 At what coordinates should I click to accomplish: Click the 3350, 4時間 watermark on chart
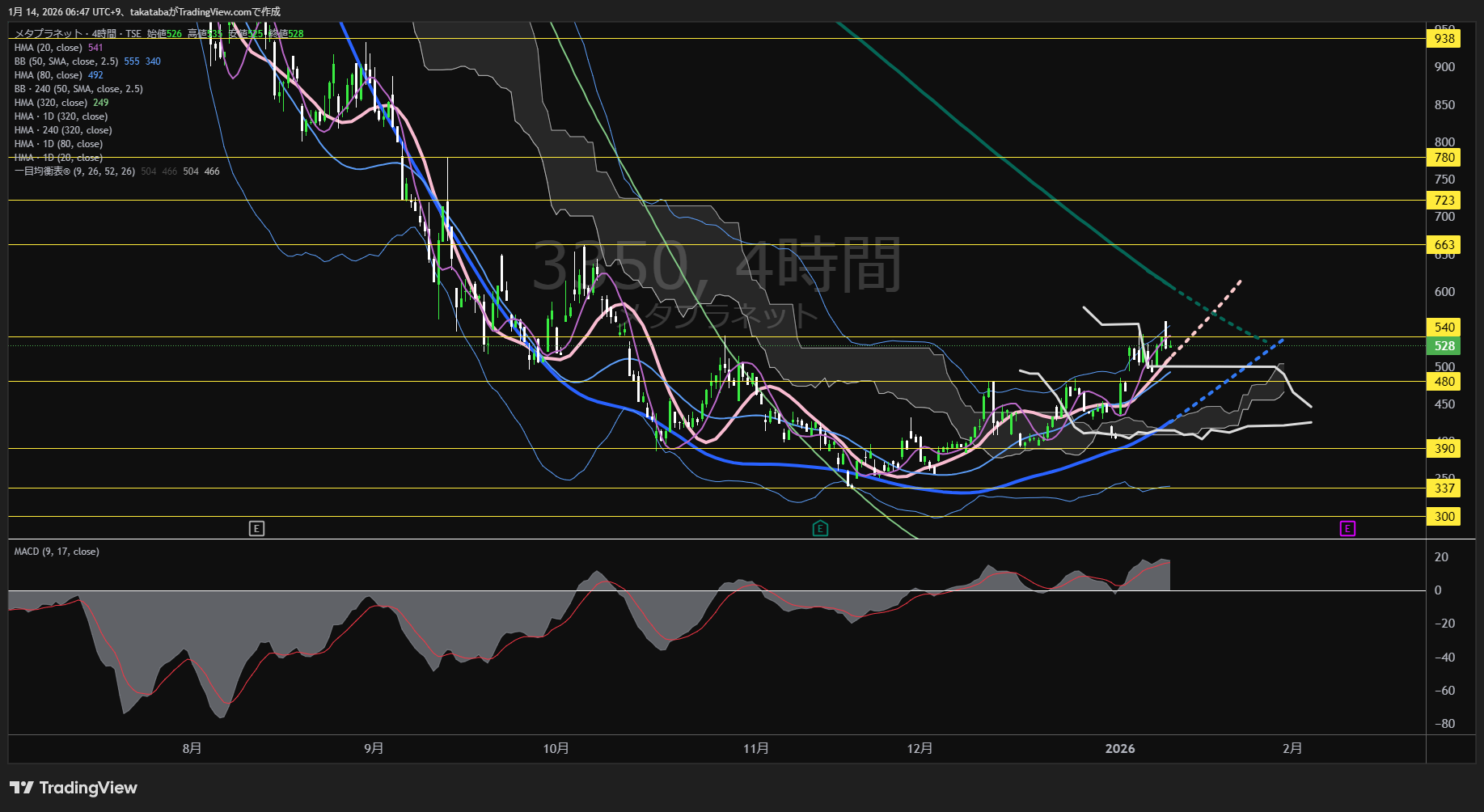716,265
